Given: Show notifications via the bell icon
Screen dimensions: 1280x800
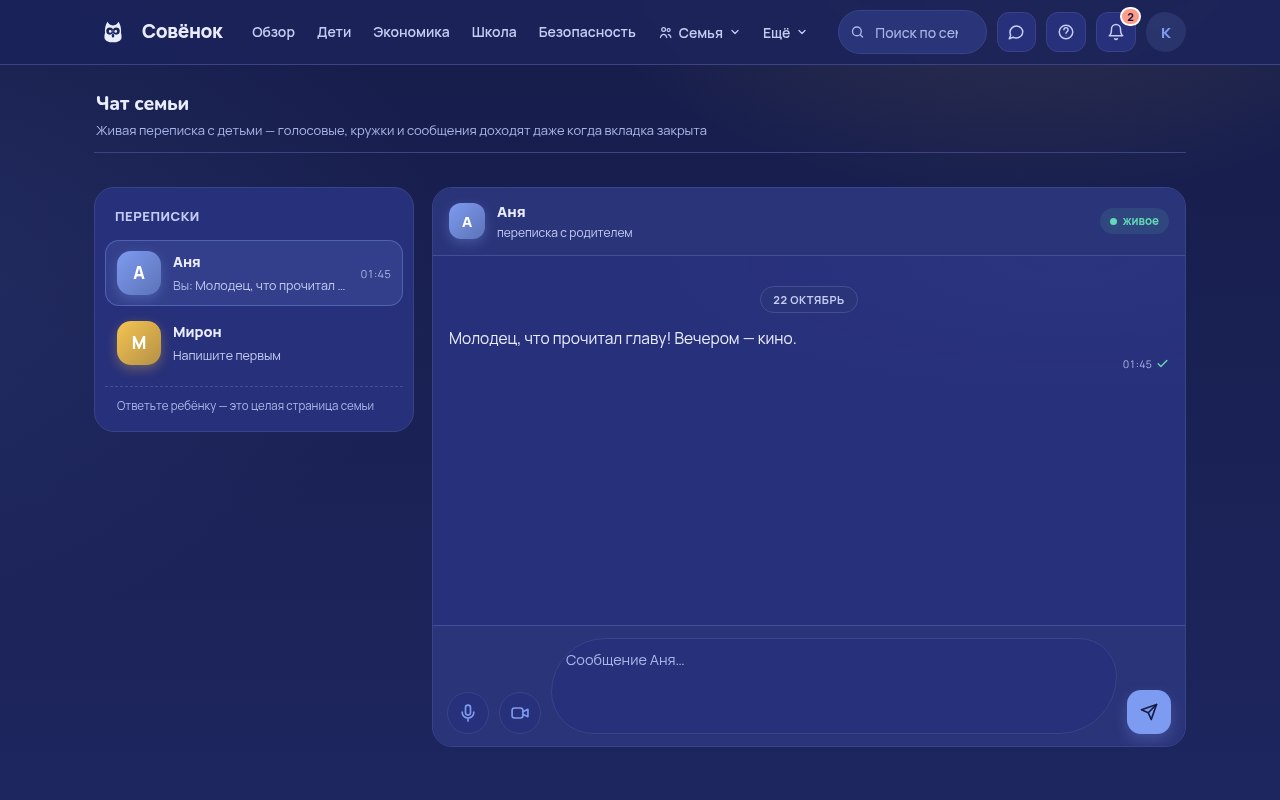Looking at the screenshot, I should [x=1116, y=32].
